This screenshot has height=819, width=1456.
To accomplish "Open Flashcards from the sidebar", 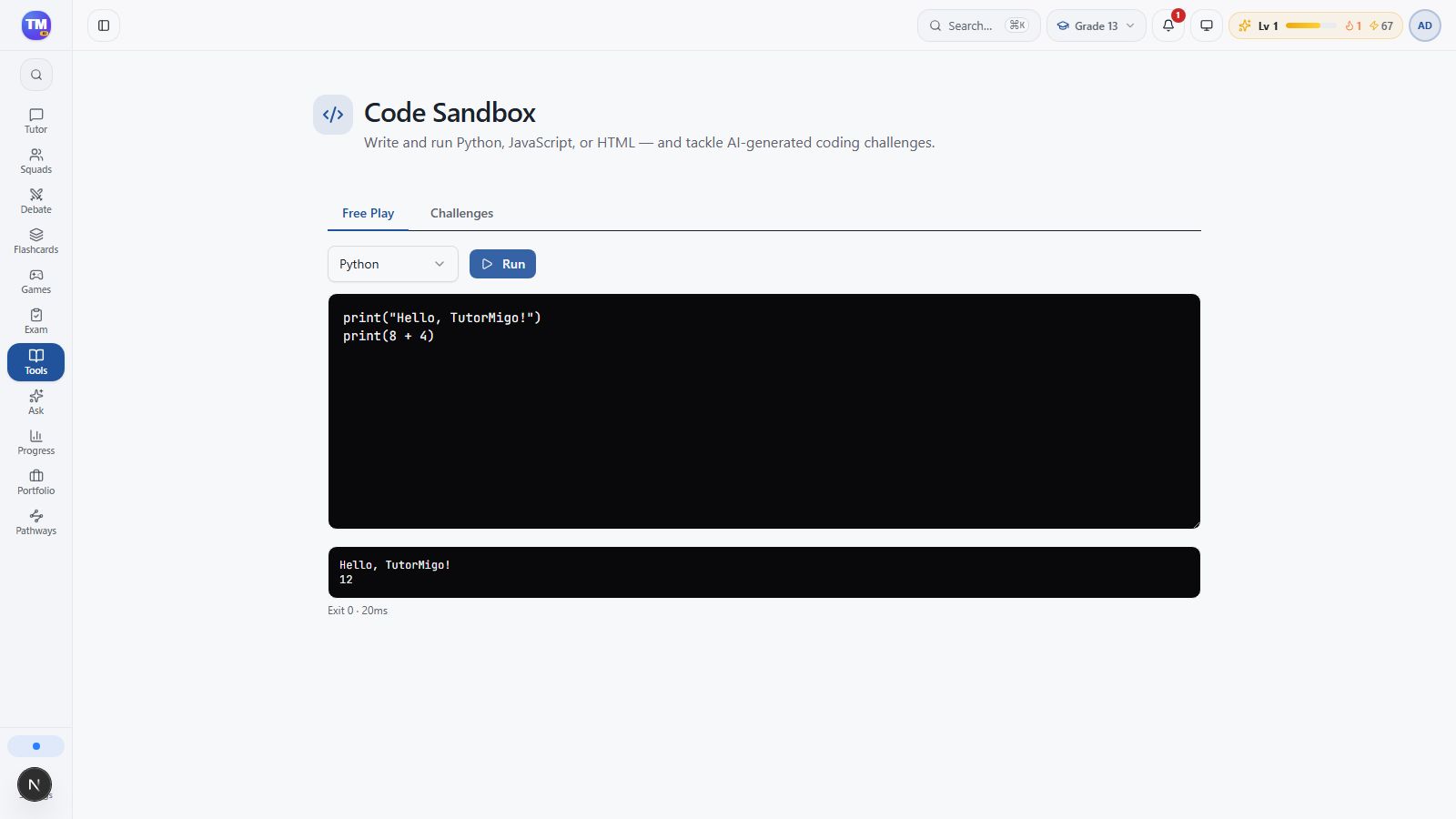I will click(x=35, y=241).
